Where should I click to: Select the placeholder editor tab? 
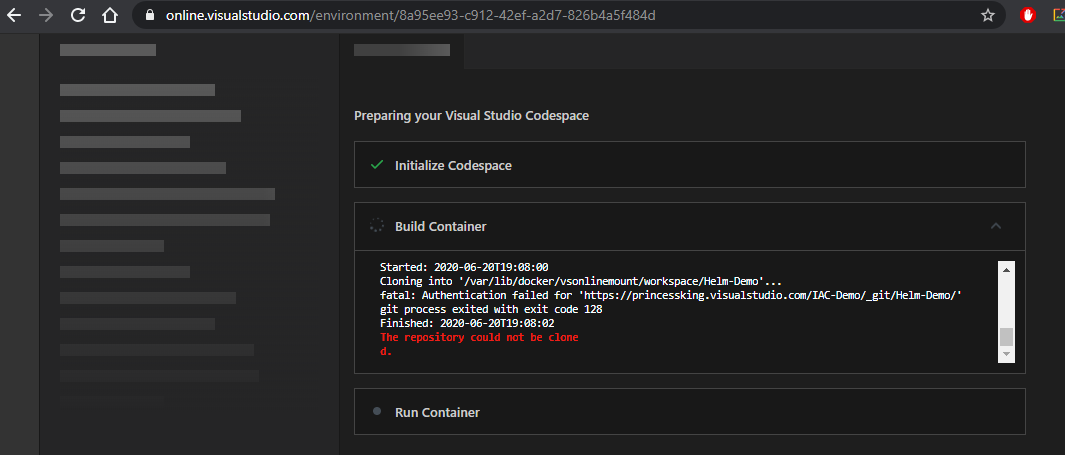tap(401, 50)
